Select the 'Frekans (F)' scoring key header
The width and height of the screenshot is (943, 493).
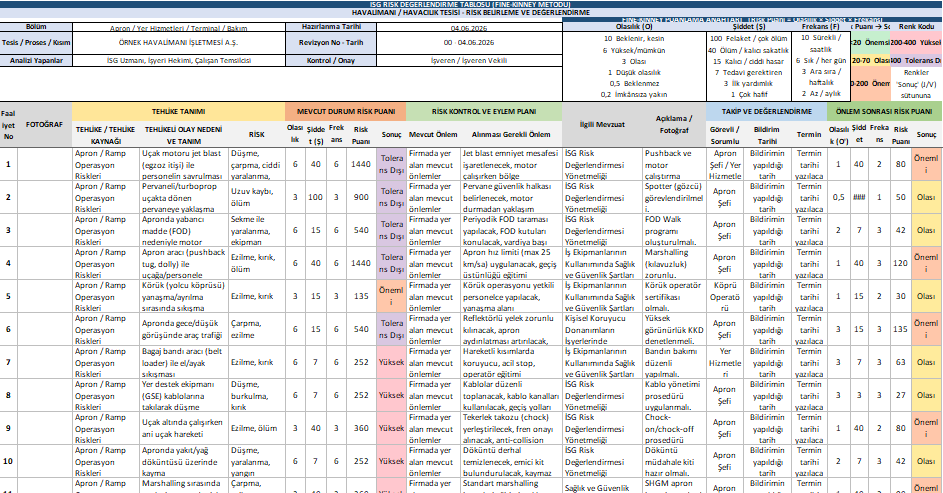coord(821,27)
